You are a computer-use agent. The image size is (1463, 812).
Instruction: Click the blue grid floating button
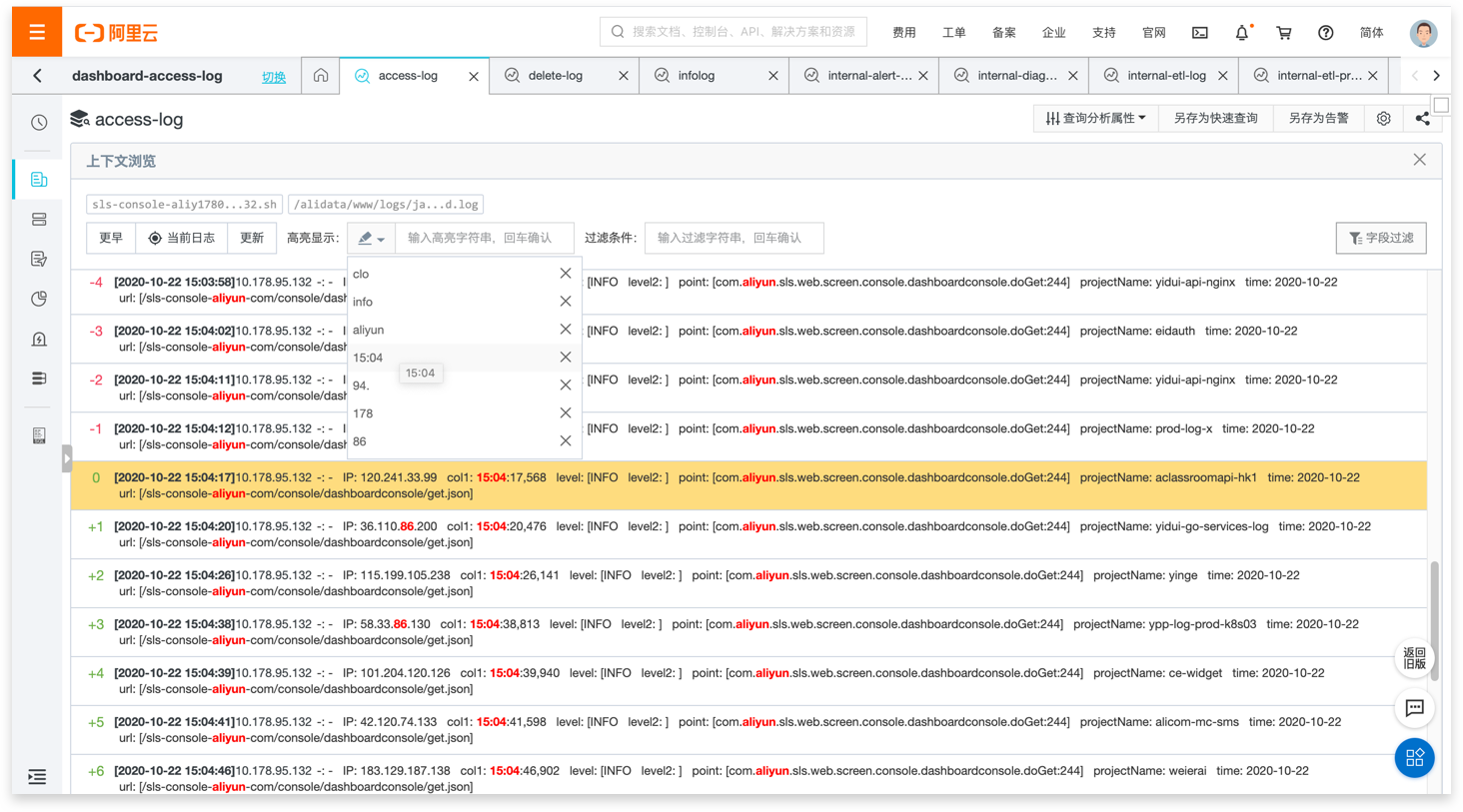(1415, 758)
